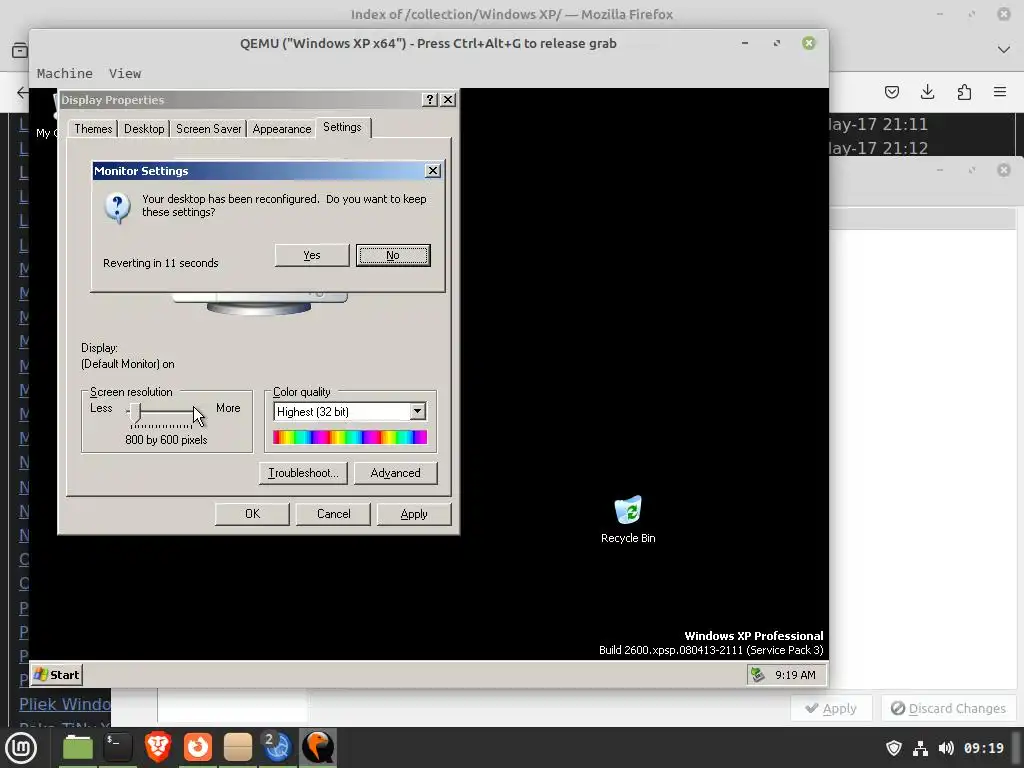Open terminal from the panel
1024x768 pixels.
[118, 747]
